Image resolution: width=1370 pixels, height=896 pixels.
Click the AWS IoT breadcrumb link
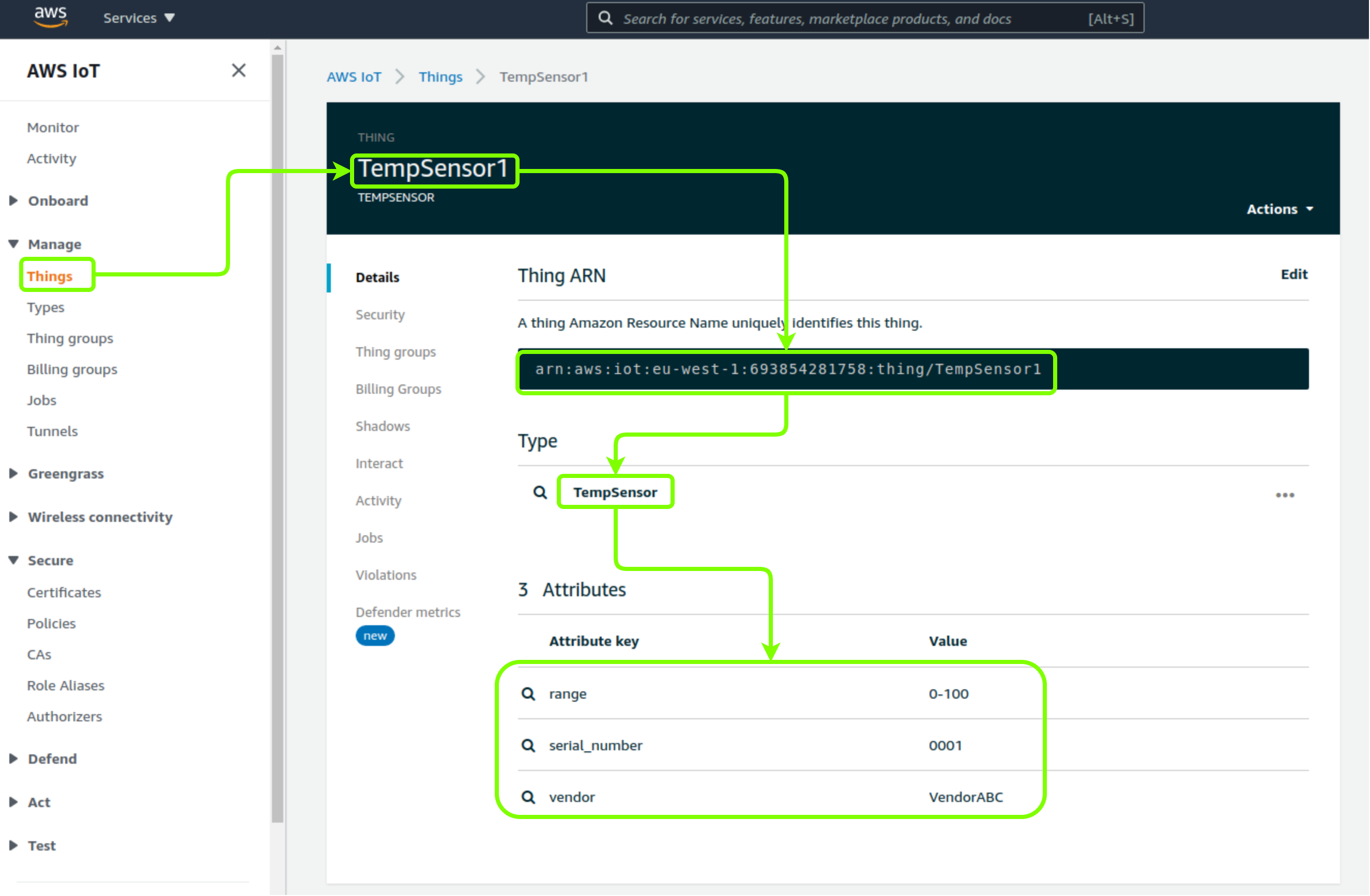[354, 76]
